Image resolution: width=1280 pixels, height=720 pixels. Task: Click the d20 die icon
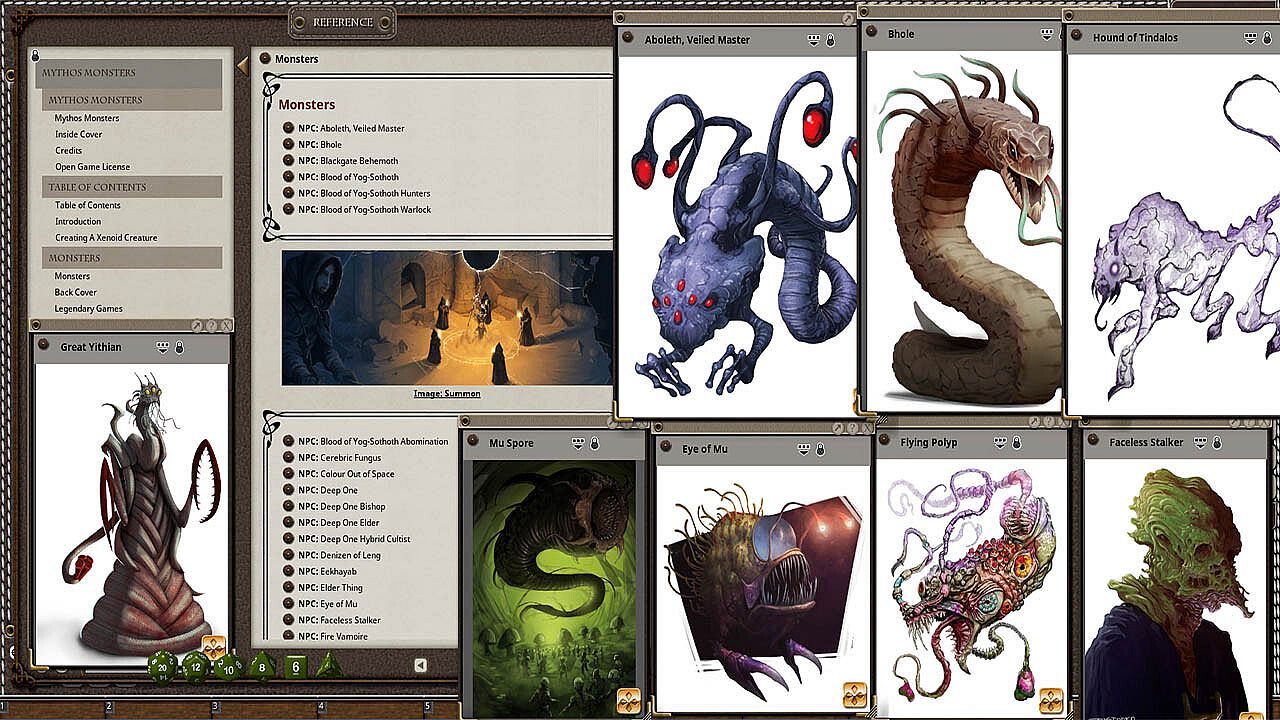coord(163,666)
